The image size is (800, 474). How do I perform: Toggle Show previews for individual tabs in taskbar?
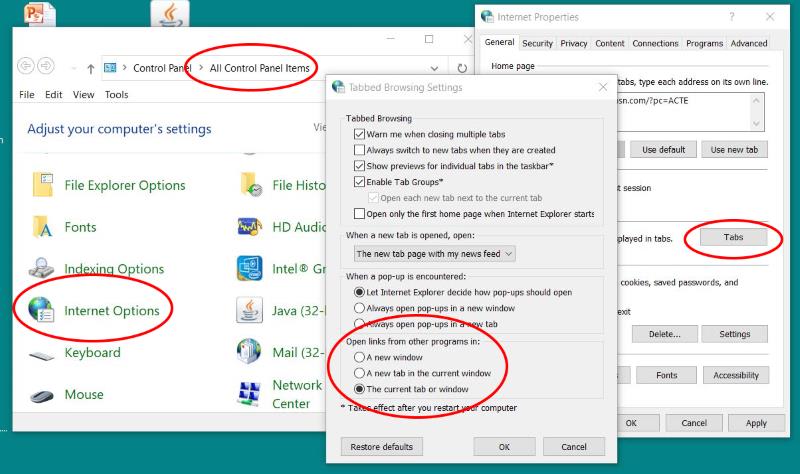coord(359,166)
